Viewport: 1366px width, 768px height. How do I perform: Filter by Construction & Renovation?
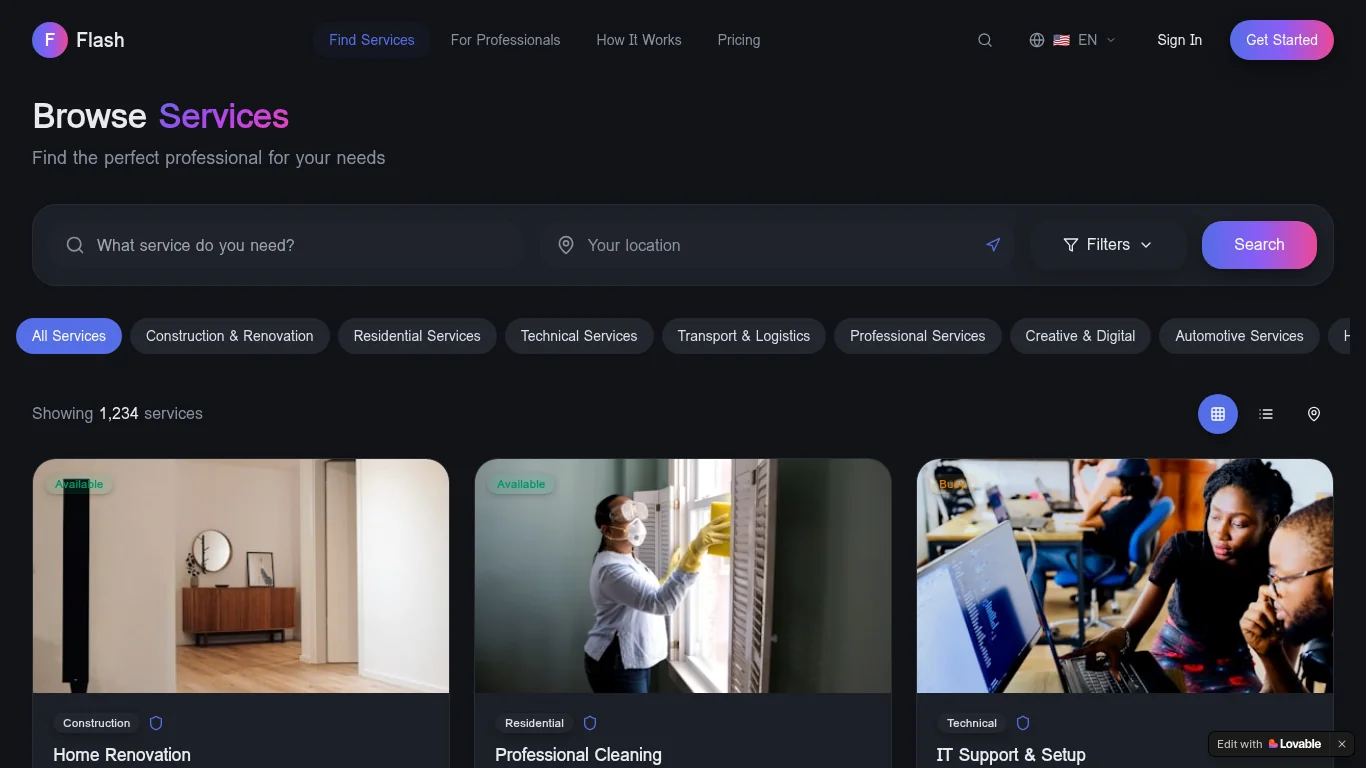tap(230, 336)
